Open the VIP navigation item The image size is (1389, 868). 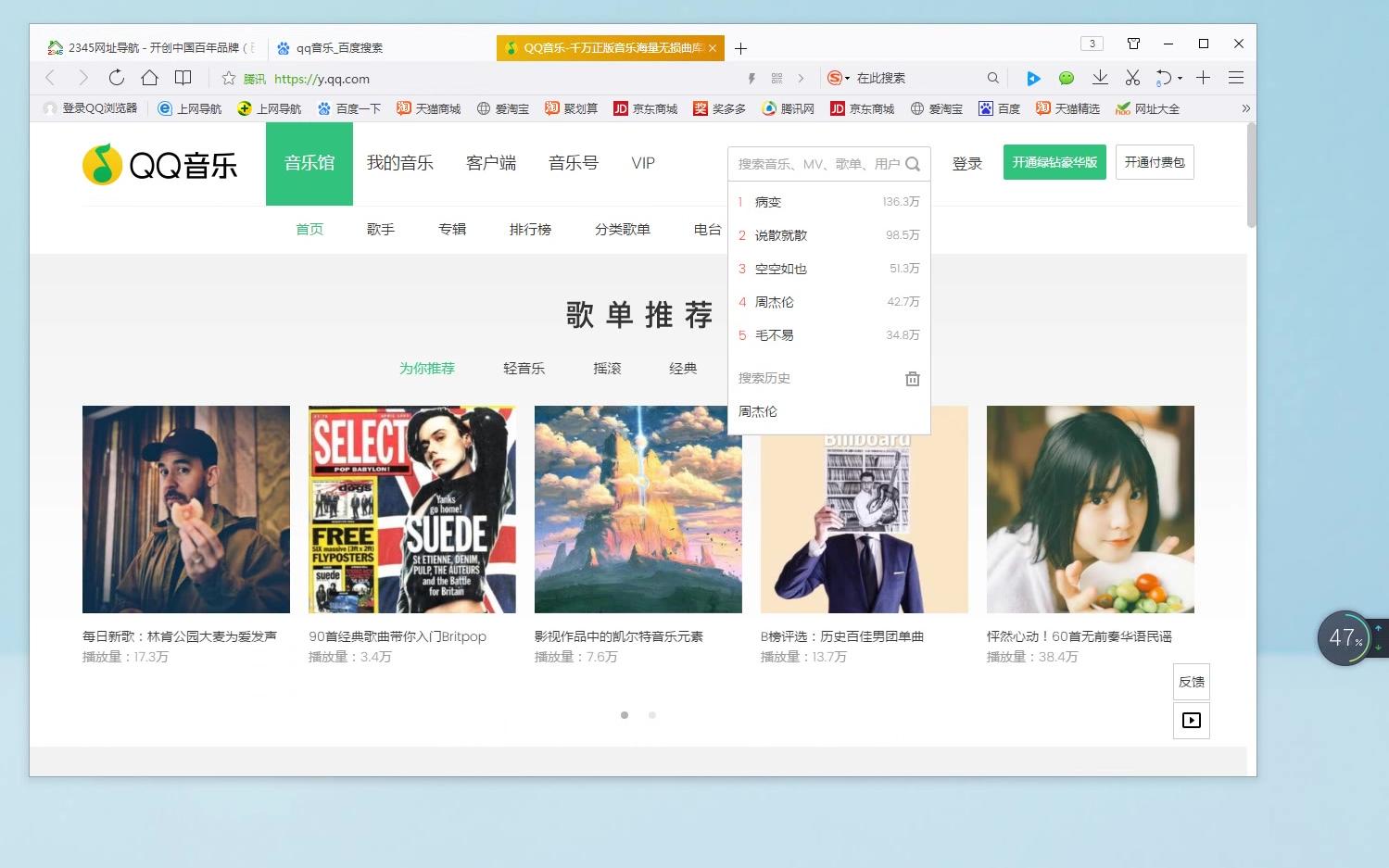(x=643, y=163)
